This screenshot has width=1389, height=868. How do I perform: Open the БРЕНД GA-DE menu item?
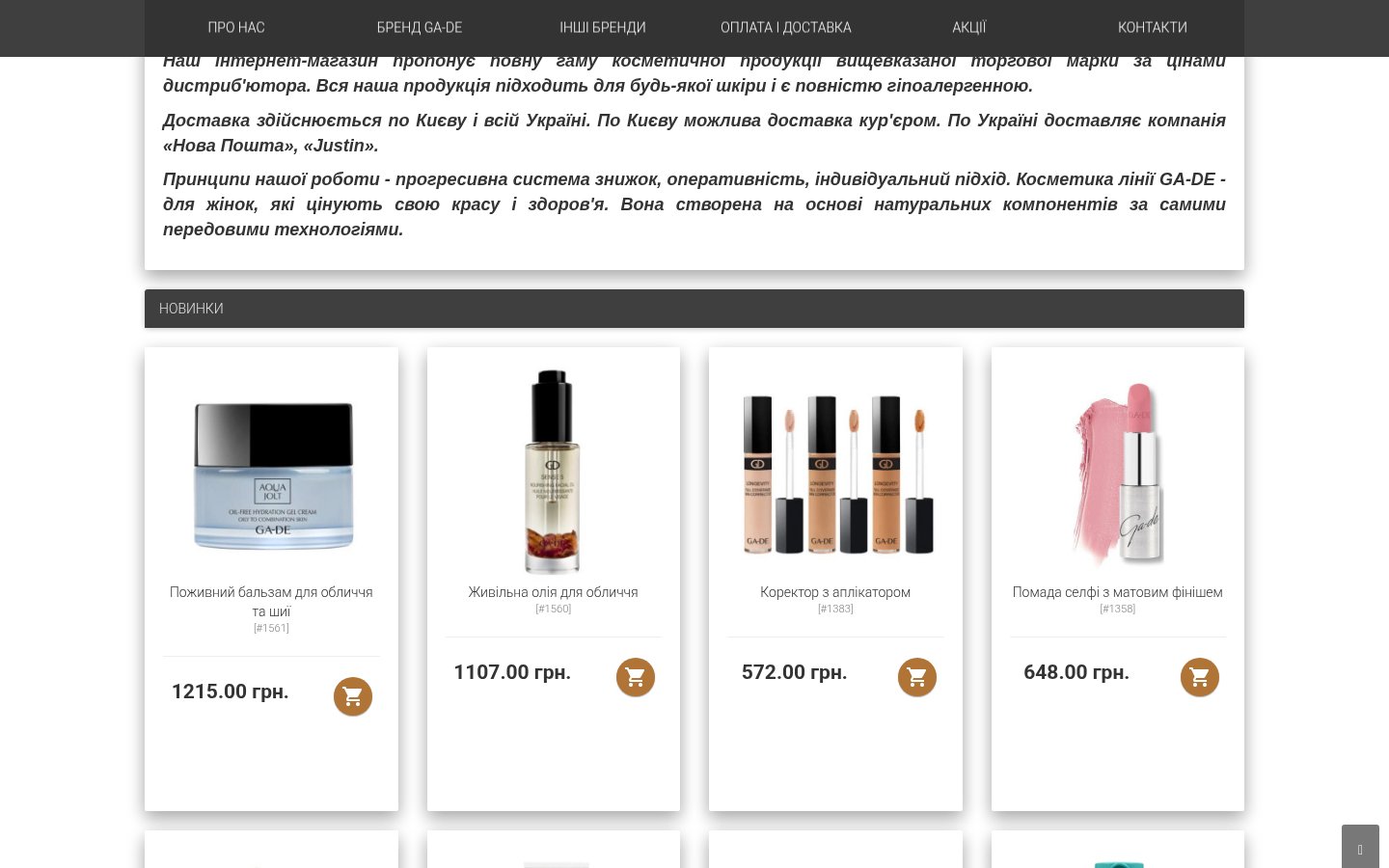coord(420,28)
